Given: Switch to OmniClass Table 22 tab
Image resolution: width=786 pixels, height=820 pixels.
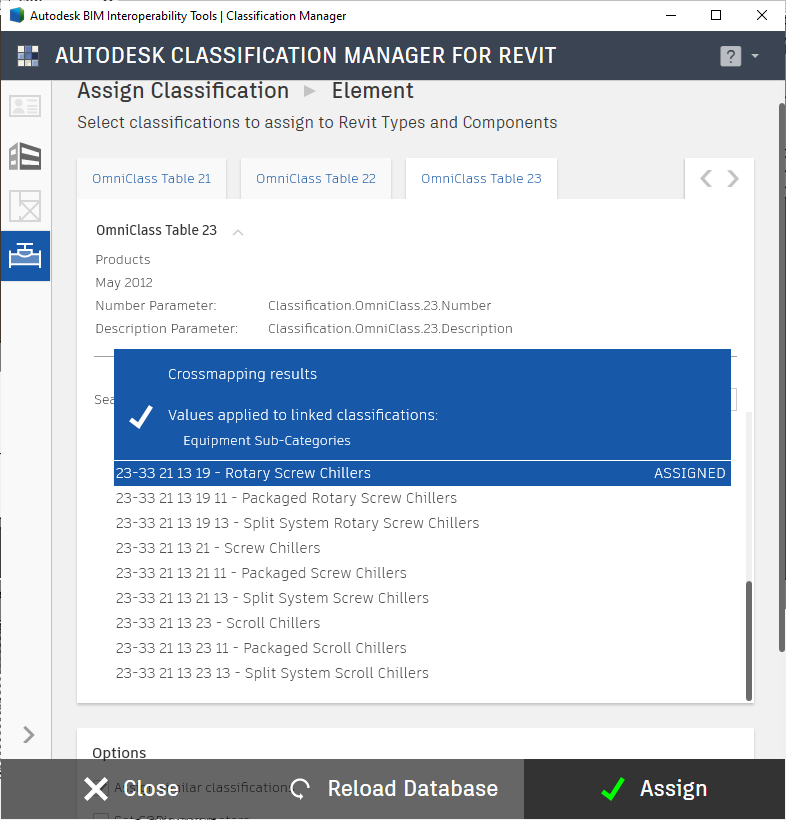Looking at the screenshot, I should (x=316, y=178).
